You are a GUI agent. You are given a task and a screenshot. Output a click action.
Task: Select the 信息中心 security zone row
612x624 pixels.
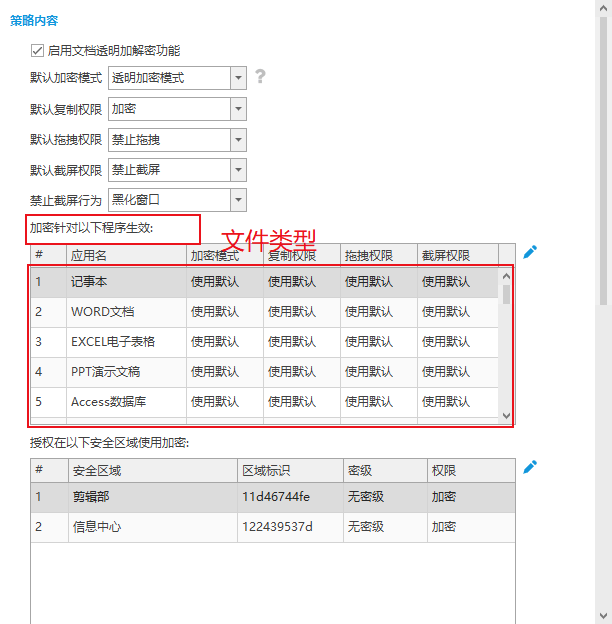tap(95, 527)
